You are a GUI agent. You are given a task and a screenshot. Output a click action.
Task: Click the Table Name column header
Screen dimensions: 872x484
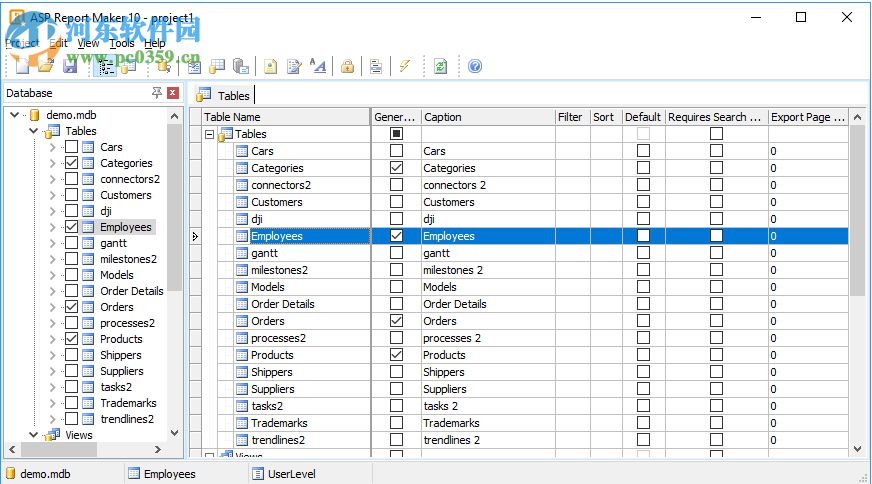[286, 117]
